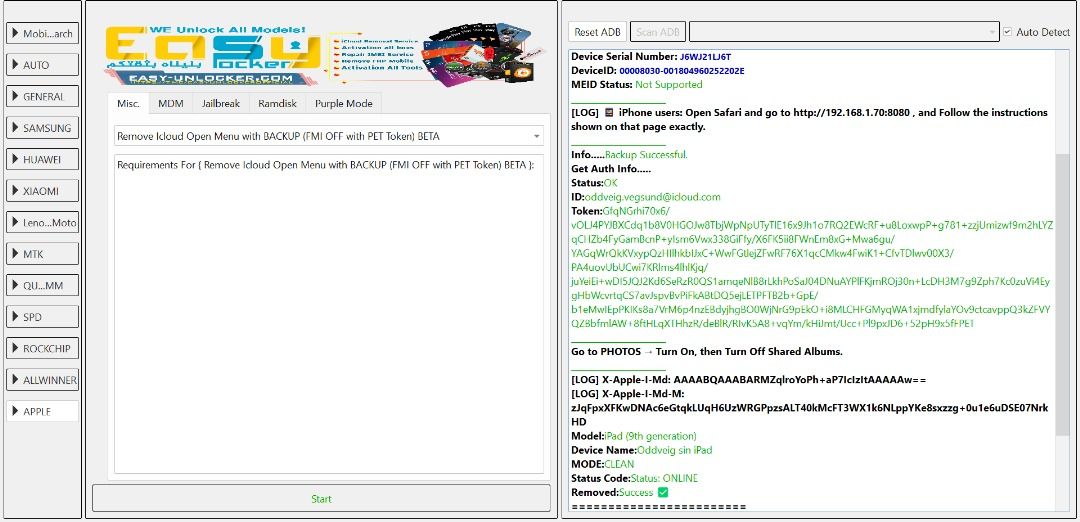Viewport: 1080px width, 522px height.
Task: Open the HUAWEI sidebar section
Action: 42,159
